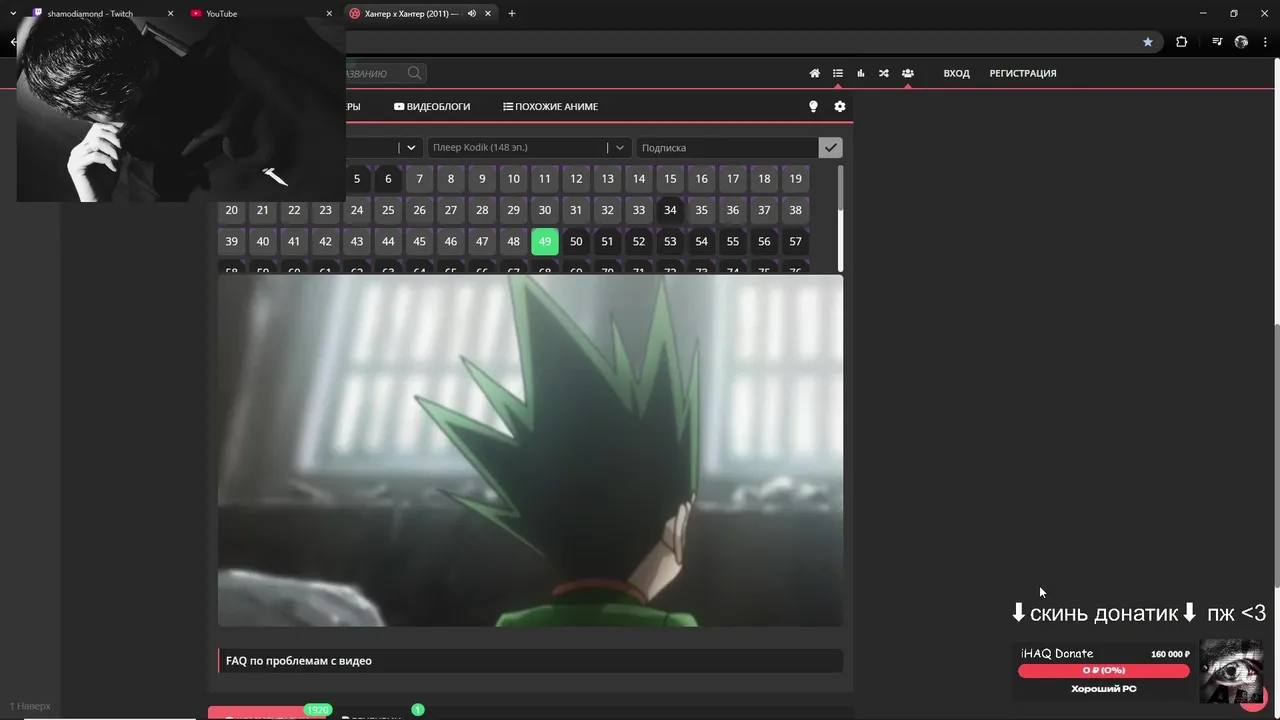Open the browser extensions puzzle icon
The width and height of the screenshot is (1280, 720).
1182,42
